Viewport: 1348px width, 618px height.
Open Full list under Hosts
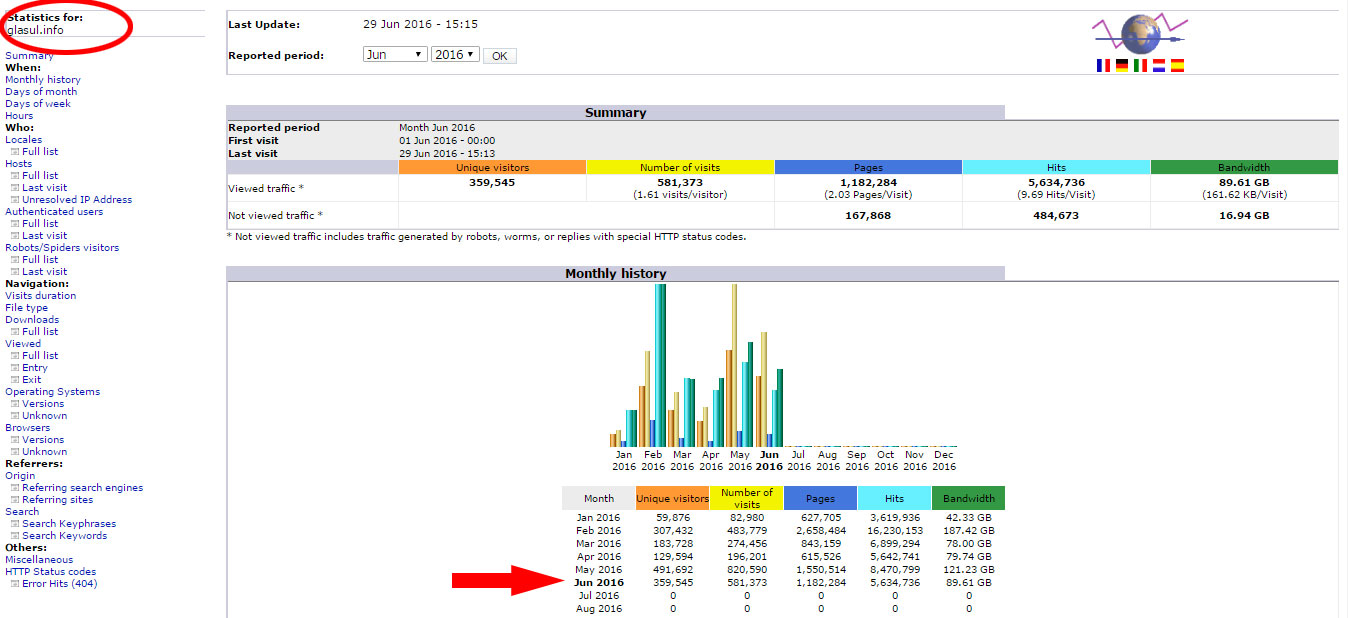point(40,176)
